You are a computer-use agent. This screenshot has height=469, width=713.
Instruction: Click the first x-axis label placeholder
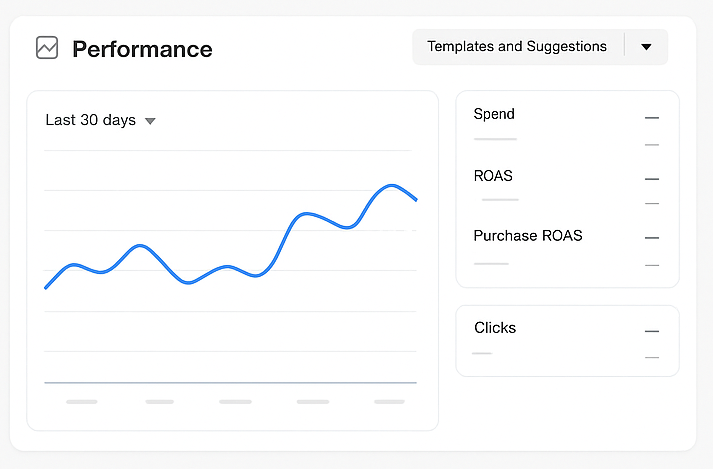(x=81, y=402)
